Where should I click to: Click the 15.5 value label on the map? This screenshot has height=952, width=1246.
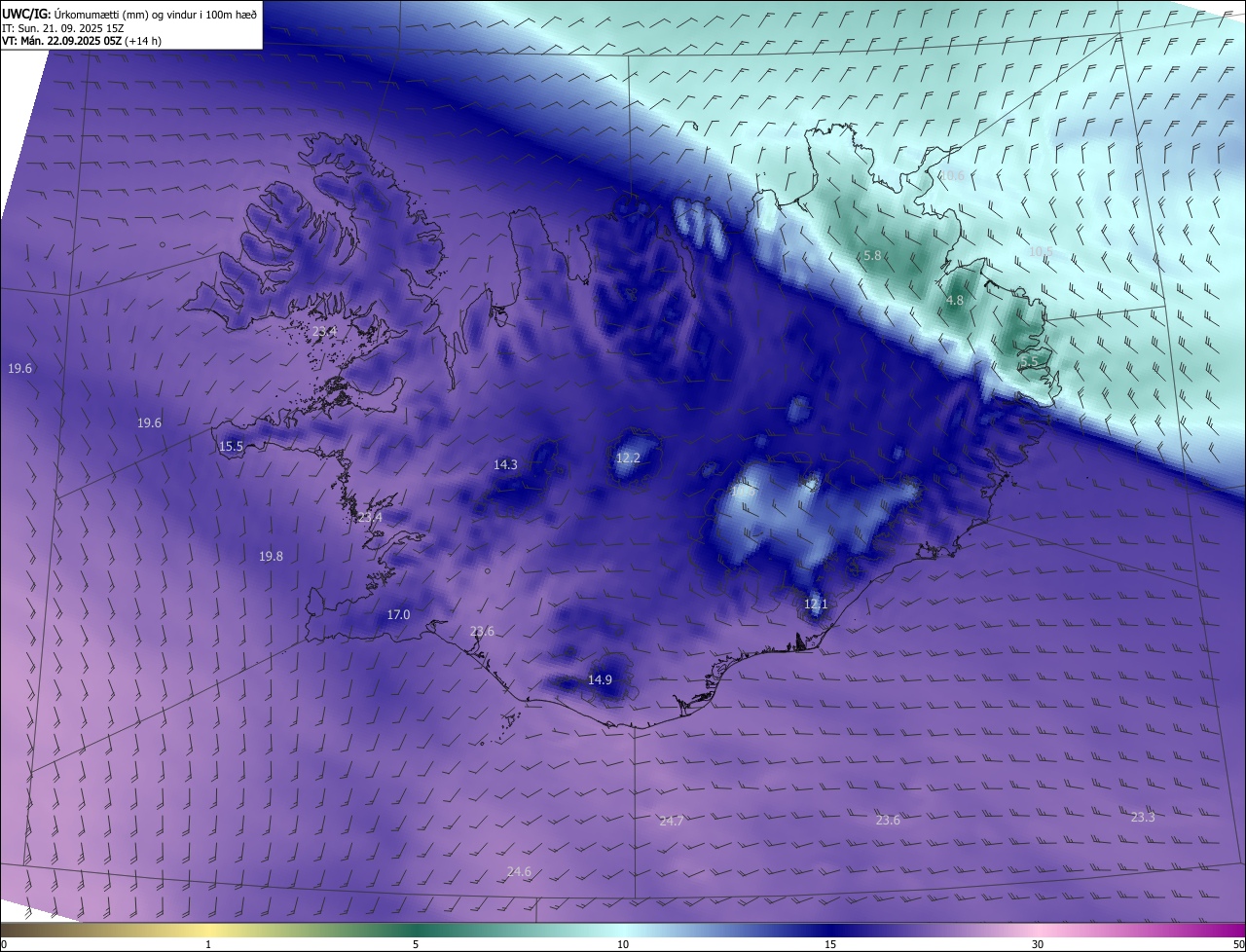tap(231, 447)
